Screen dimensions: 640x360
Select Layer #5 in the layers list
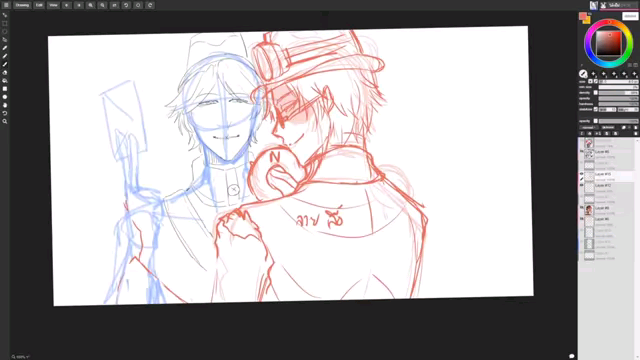tap(607, 154)
